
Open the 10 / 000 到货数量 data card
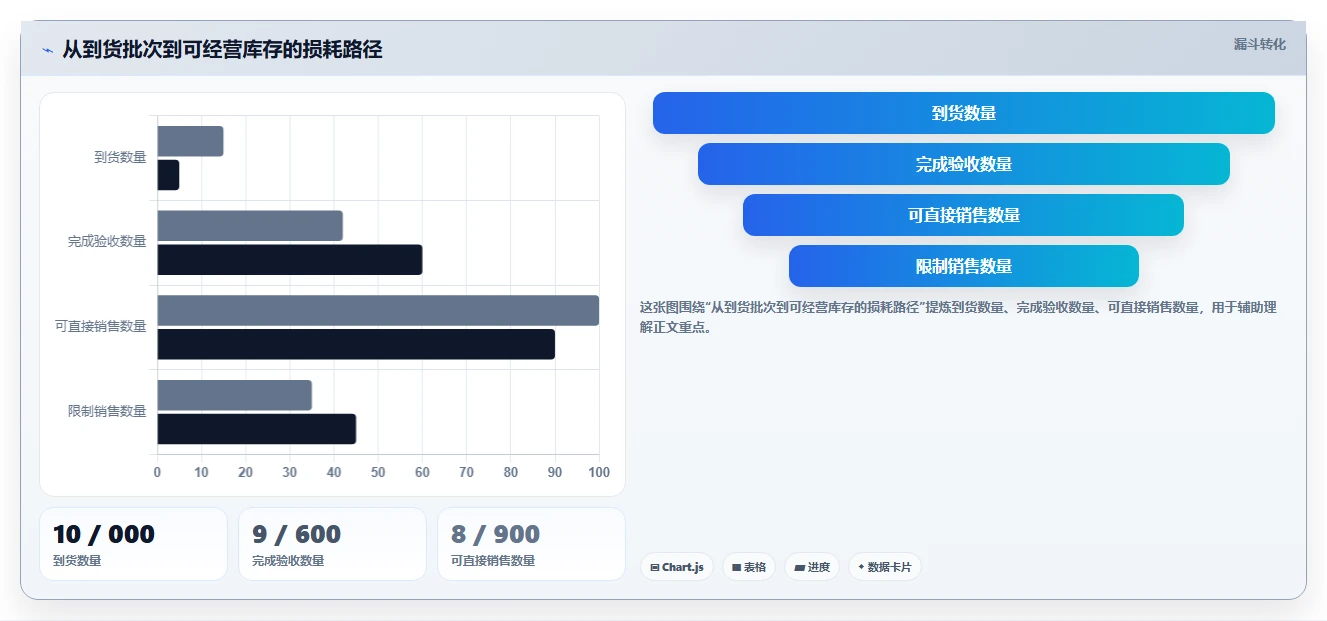[134, 544]
